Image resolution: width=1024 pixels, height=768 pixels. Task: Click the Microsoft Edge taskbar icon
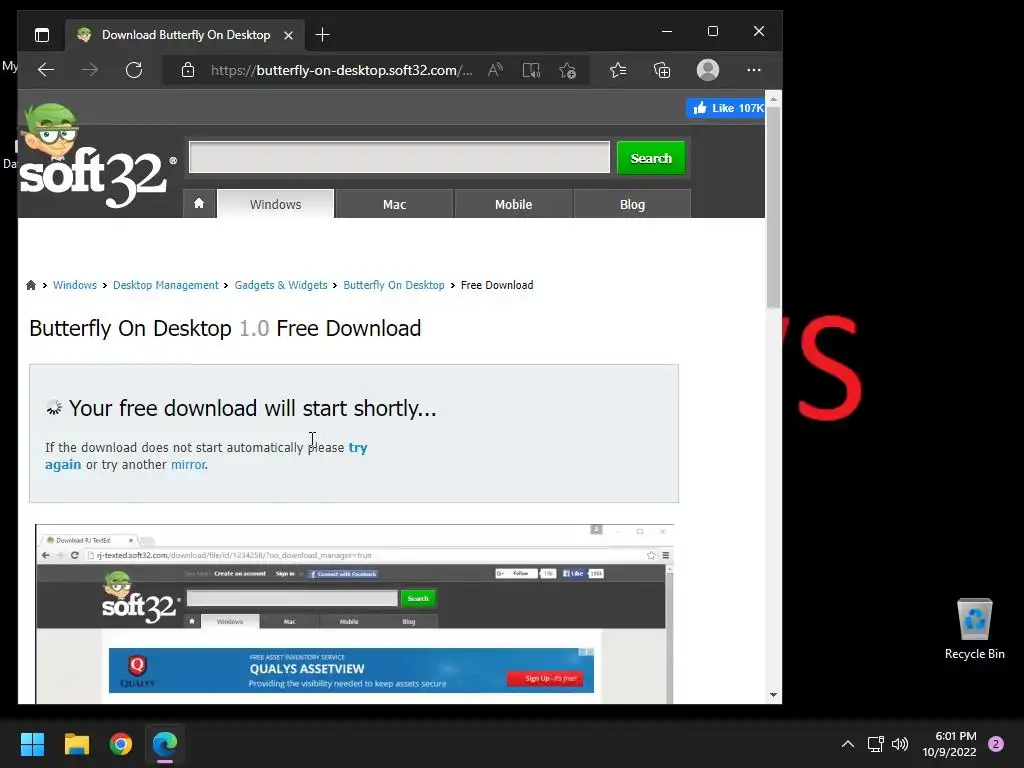point(165,744)
